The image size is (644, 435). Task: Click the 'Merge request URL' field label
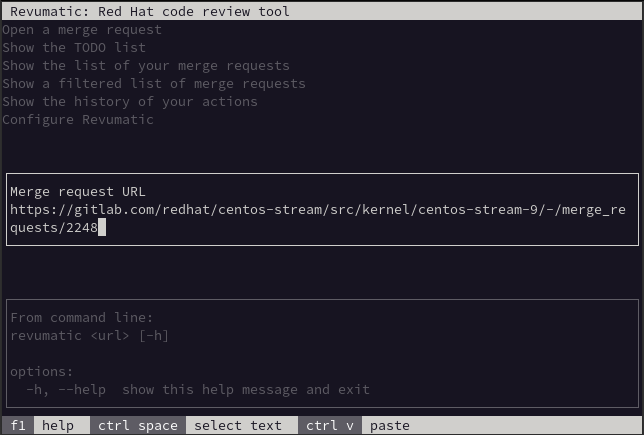point(78,192)
